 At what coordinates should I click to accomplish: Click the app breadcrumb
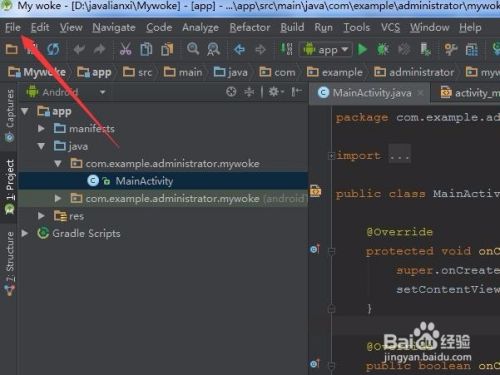[x=94, y=72]
